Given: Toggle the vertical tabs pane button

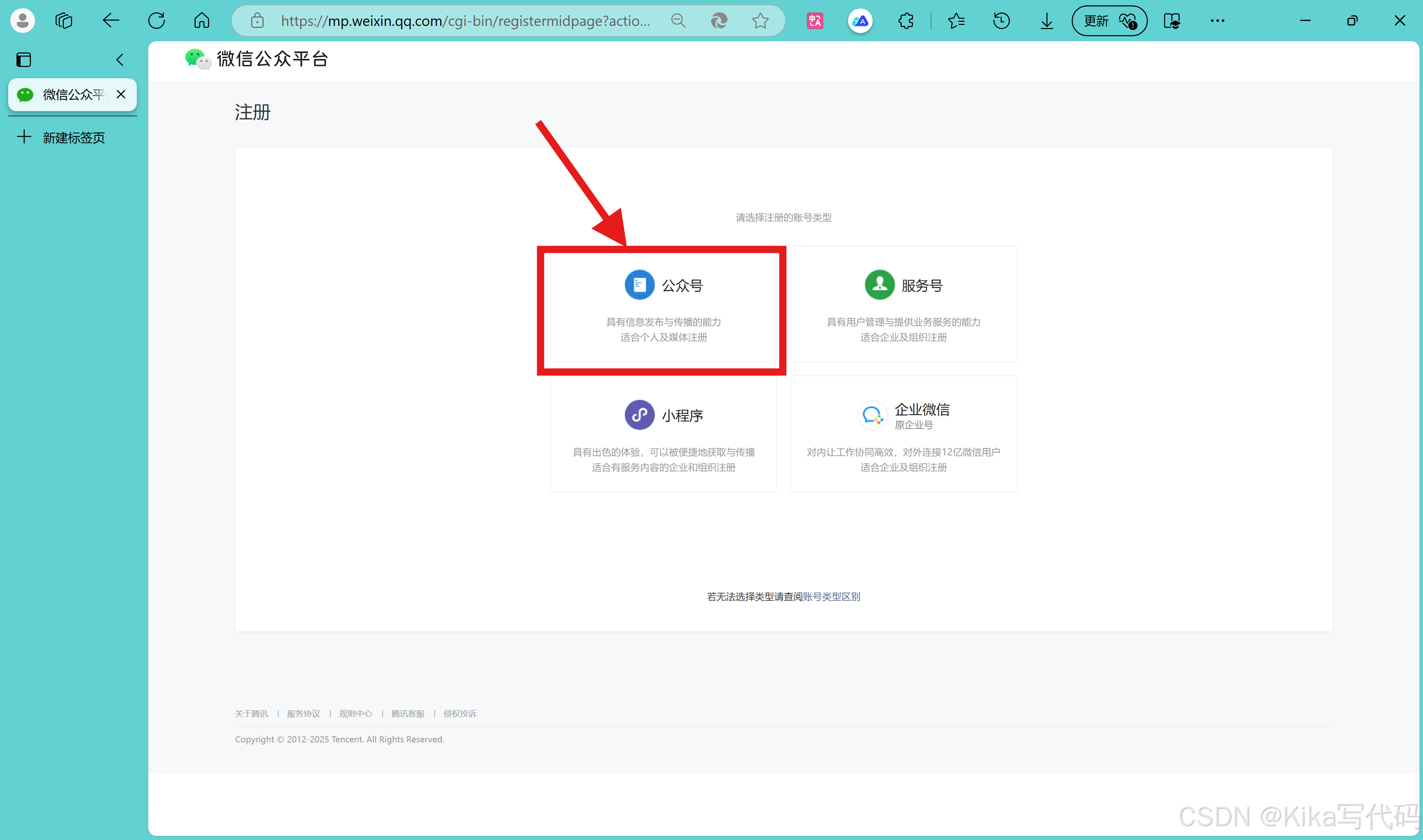Looking at the screenshot, I should point(24,59).
